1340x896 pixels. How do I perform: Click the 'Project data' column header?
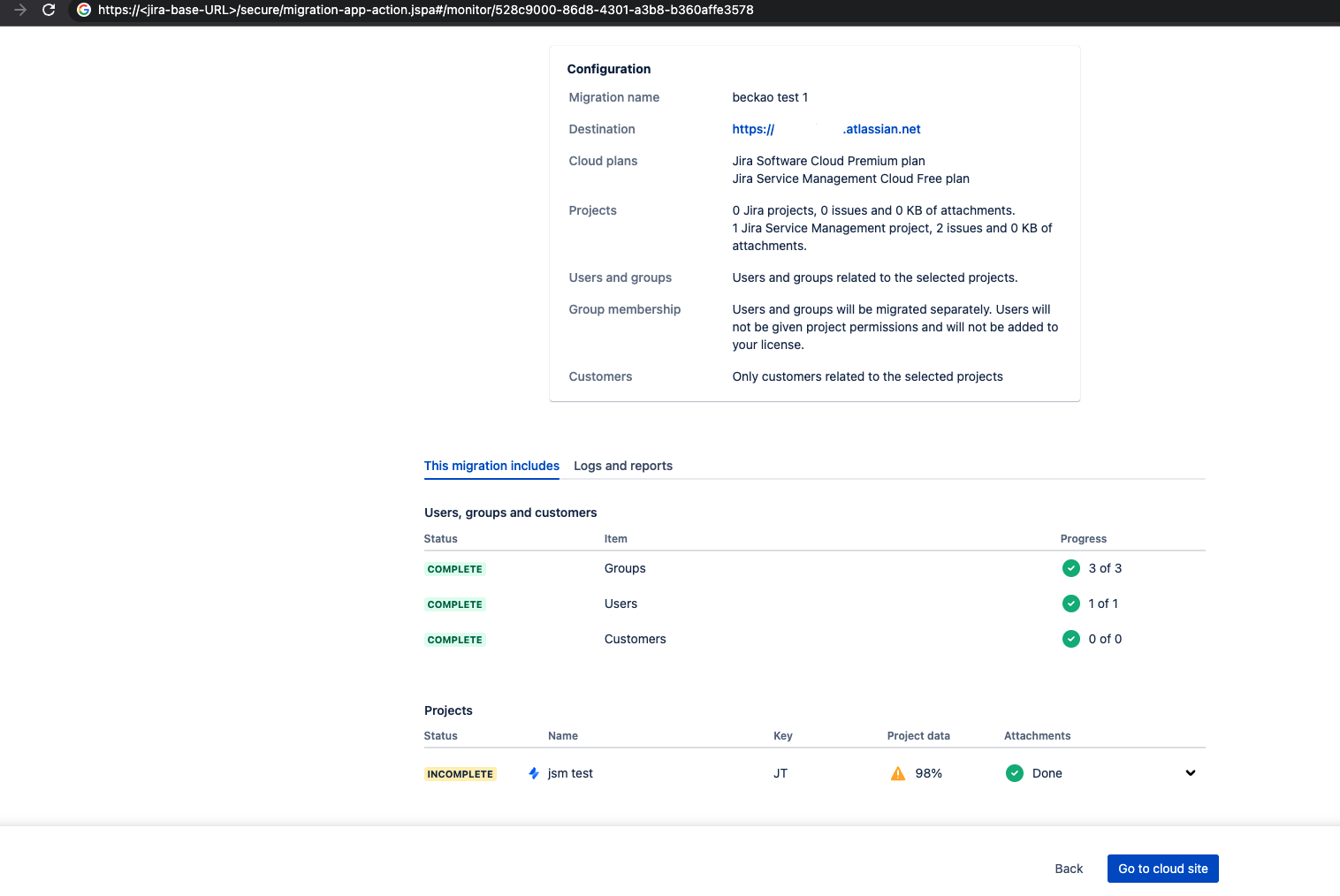918,736
